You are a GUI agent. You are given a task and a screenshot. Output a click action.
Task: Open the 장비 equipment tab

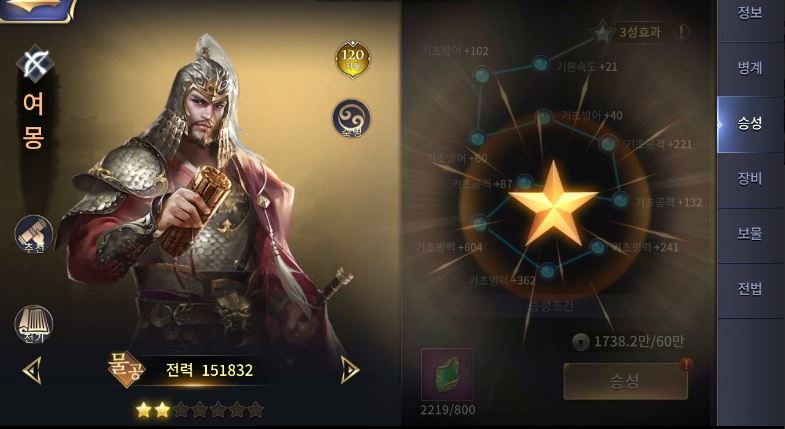pyautogui.click(x=749, y=179)
